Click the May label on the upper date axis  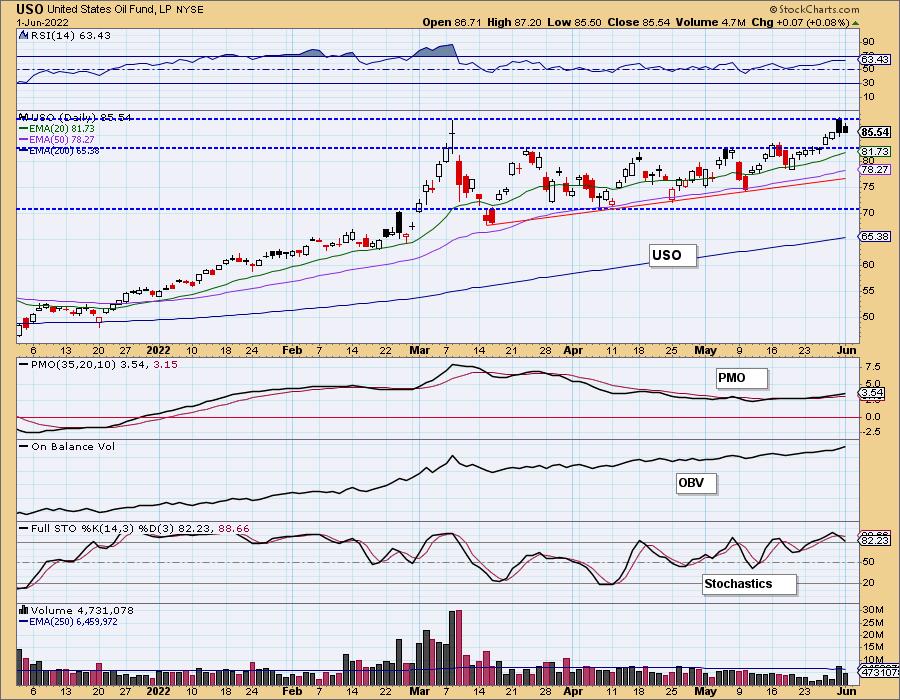pos(705,351)
